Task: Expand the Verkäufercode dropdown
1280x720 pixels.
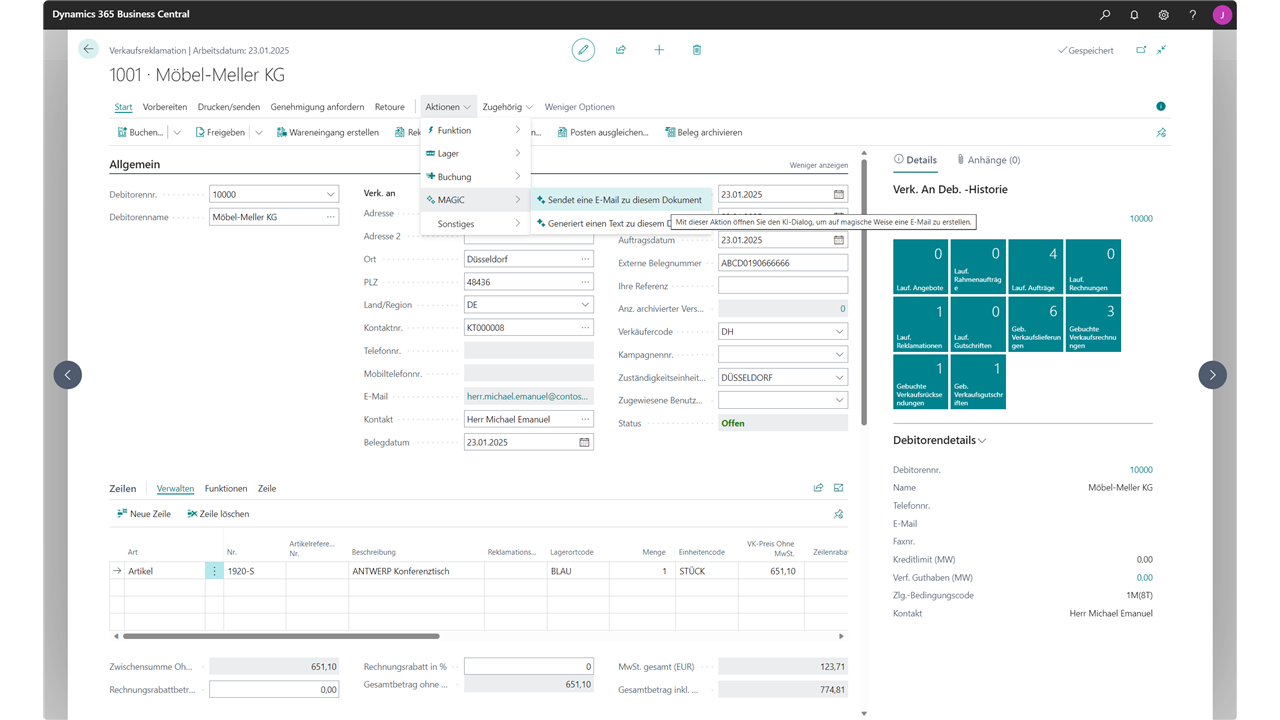Action: click(x=839, y=332)
